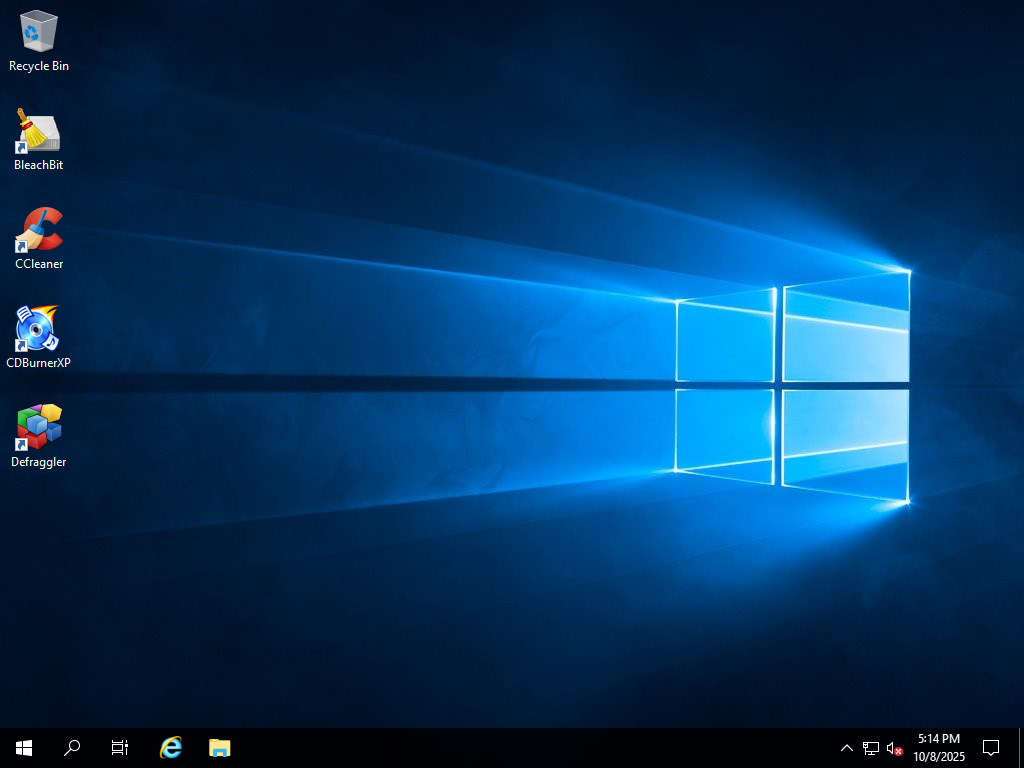Launch Internet Explorer from the taskbar
1024x768 pixels.
tap(171, 748)
